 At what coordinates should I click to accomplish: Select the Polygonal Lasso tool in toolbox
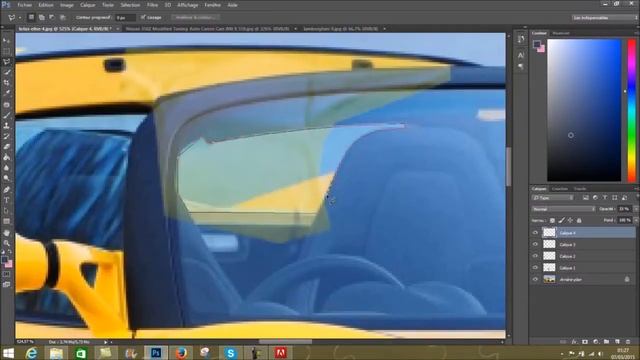click(7, 62)
